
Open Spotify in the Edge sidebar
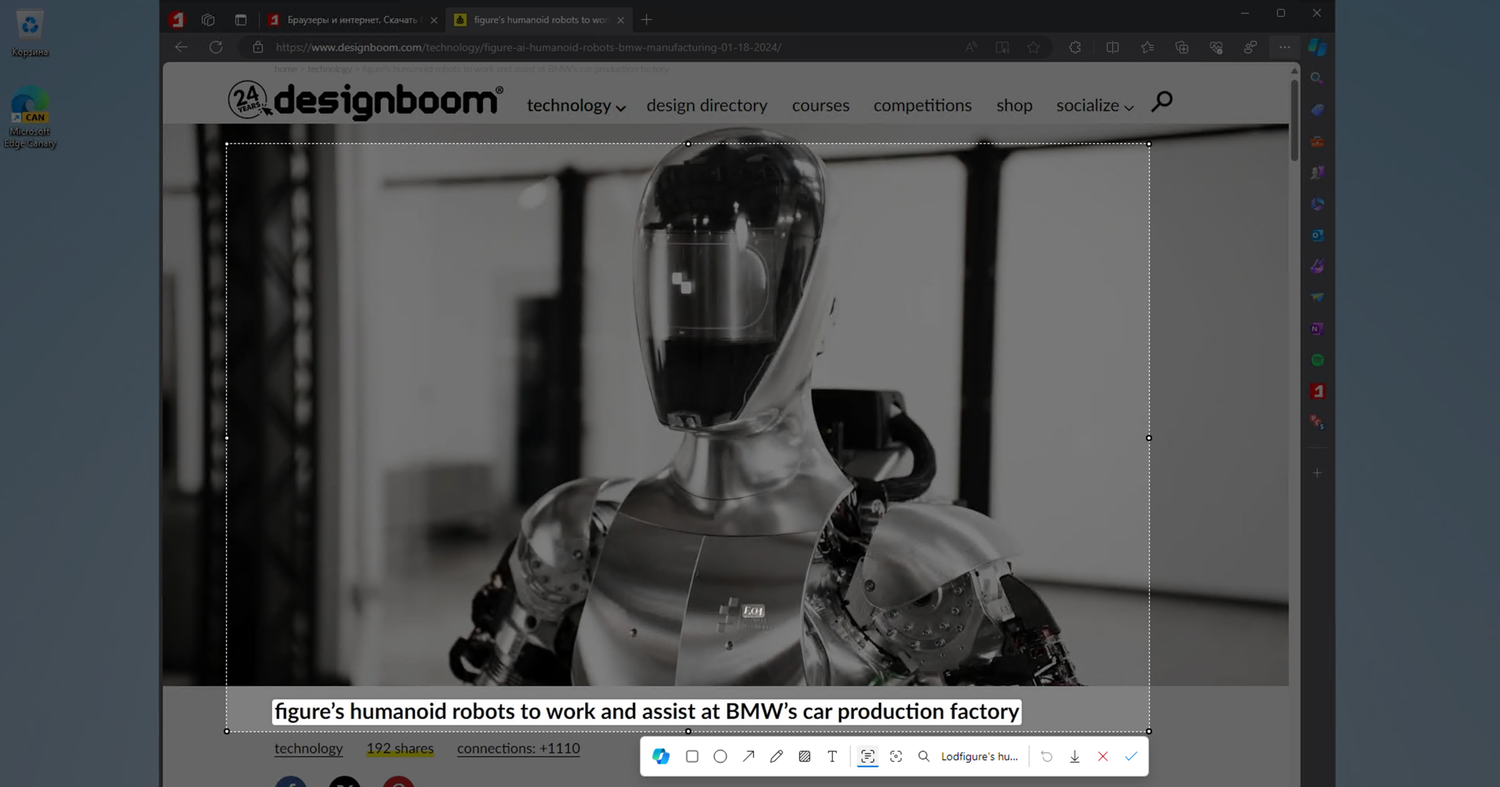[x=1317, y=360]
